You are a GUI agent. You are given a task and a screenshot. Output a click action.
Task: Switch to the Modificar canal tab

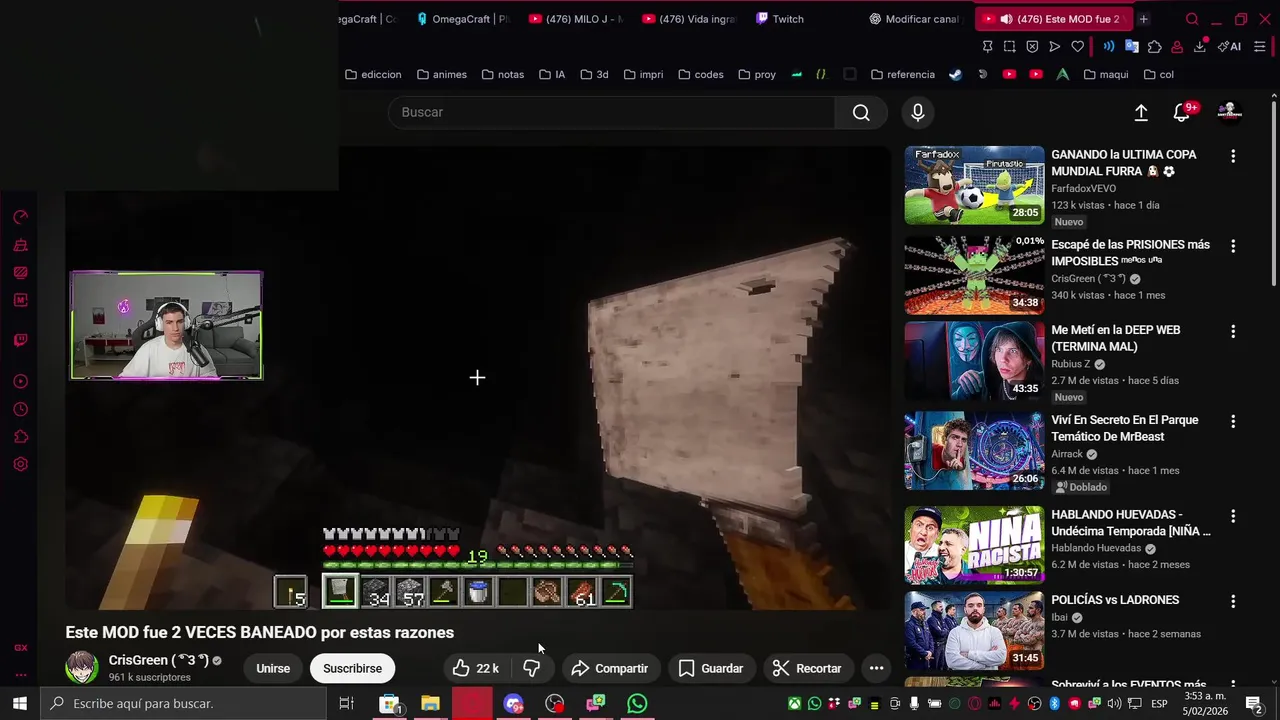[x=914, y=19]
